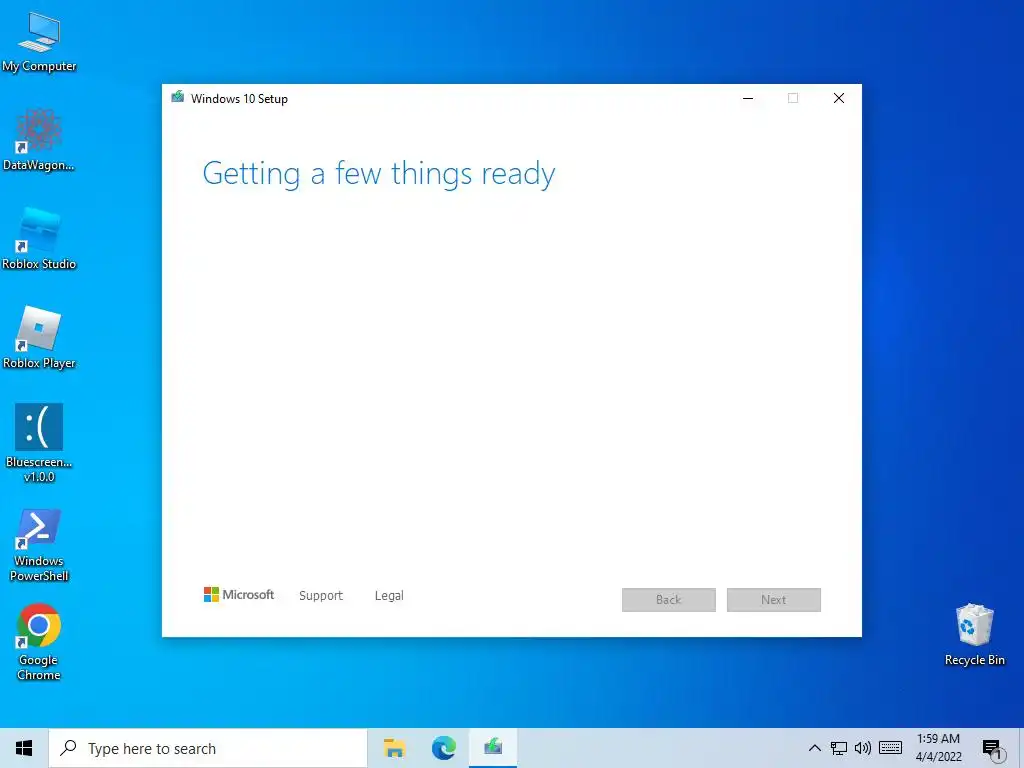
Task: Activate Windows 10 Setup taskbar button
Action: tap(493, 748)
